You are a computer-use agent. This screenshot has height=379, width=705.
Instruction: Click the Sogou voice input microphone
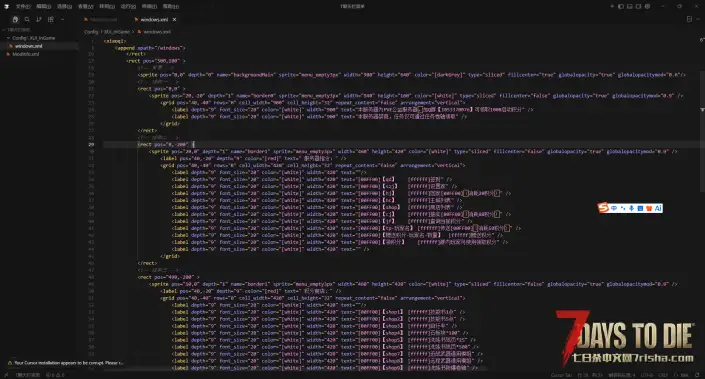tap(631, 208)
